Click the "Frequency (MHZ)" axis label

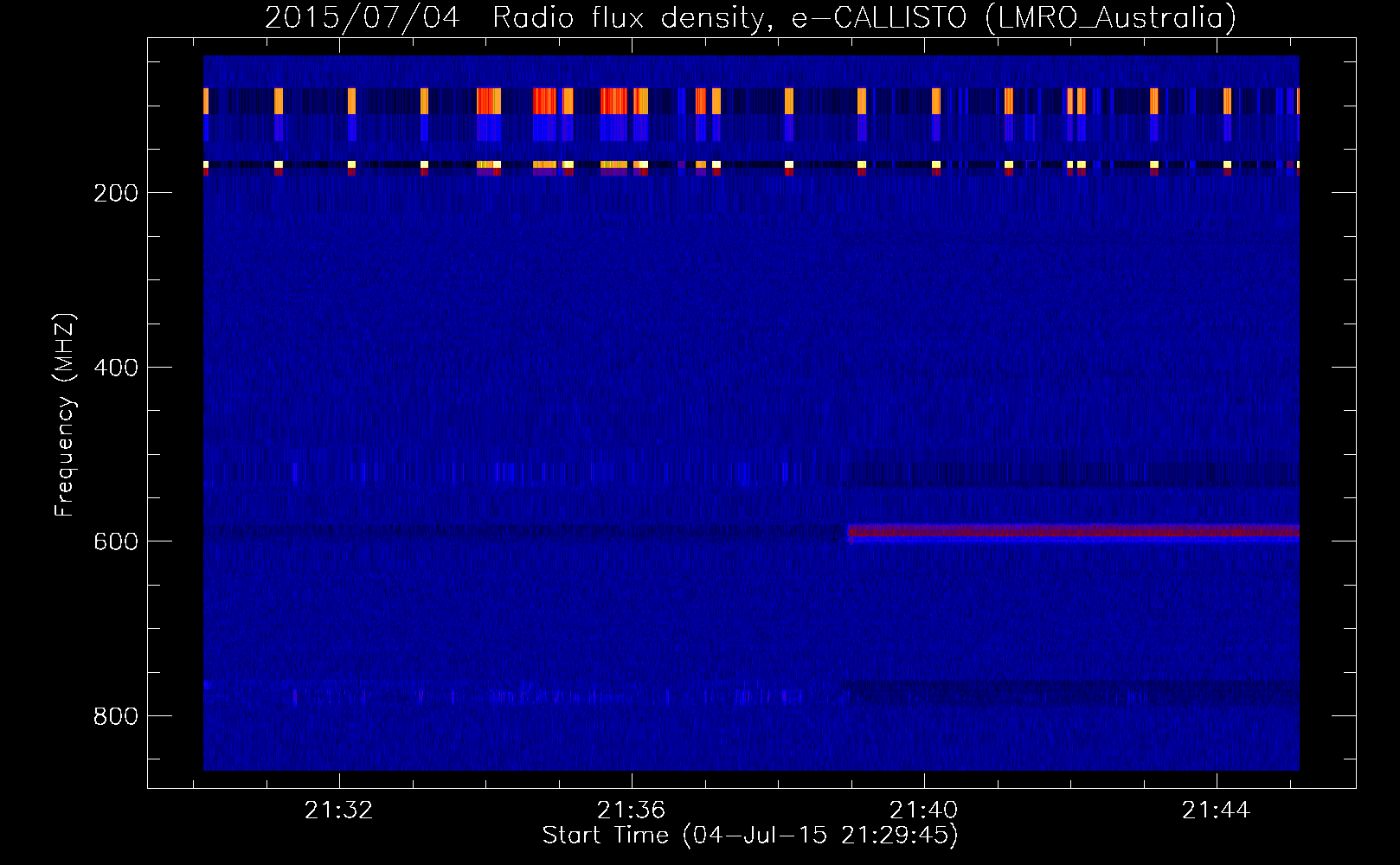(65, 414)
